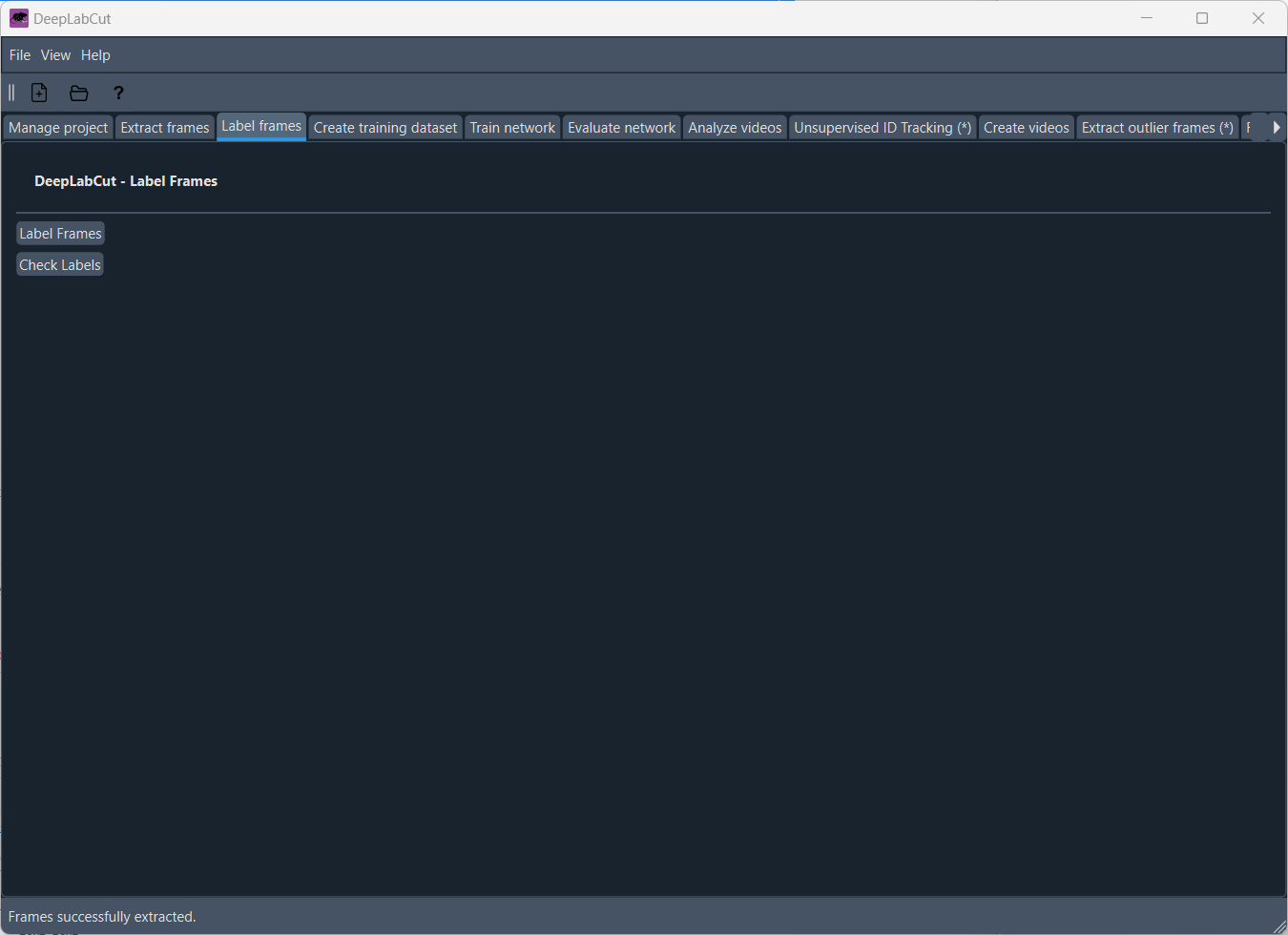Go to the Create training dataset tab
This screenshot has width=1288, height=935.
tap(385, 128)
